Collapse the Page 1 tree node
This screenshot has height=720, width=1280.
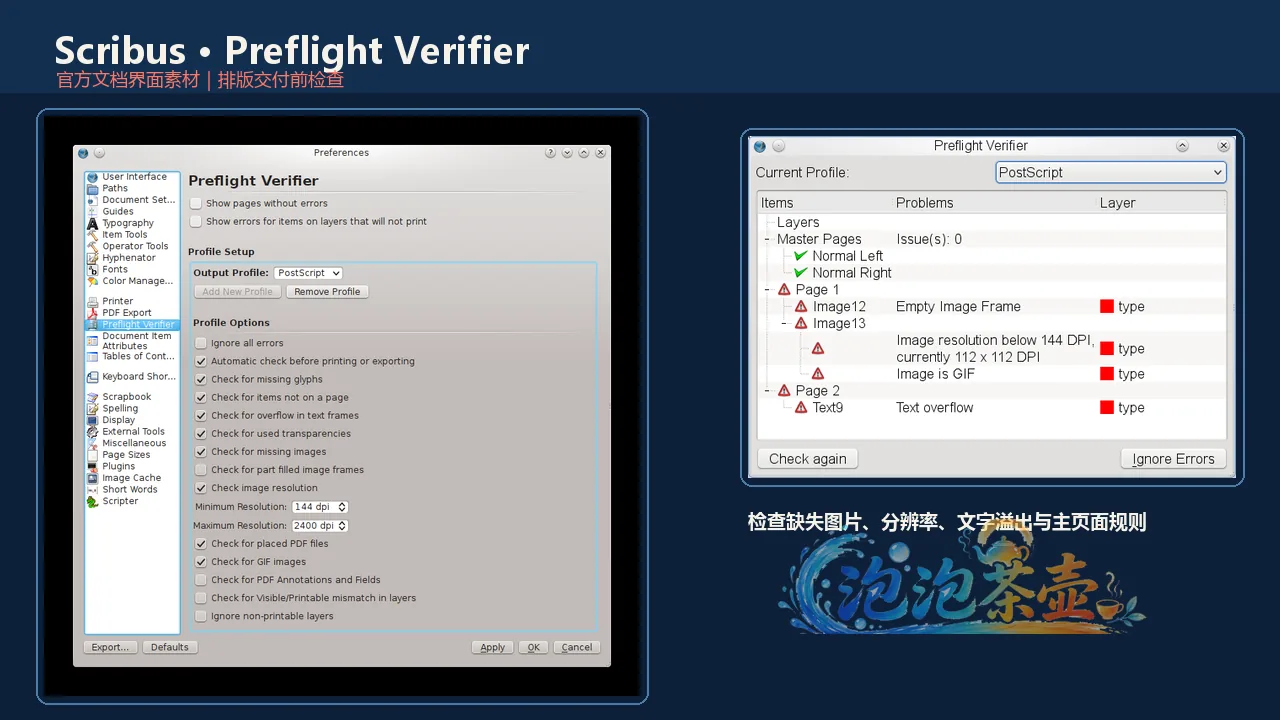pyautogui.click(x=767, y=290)
